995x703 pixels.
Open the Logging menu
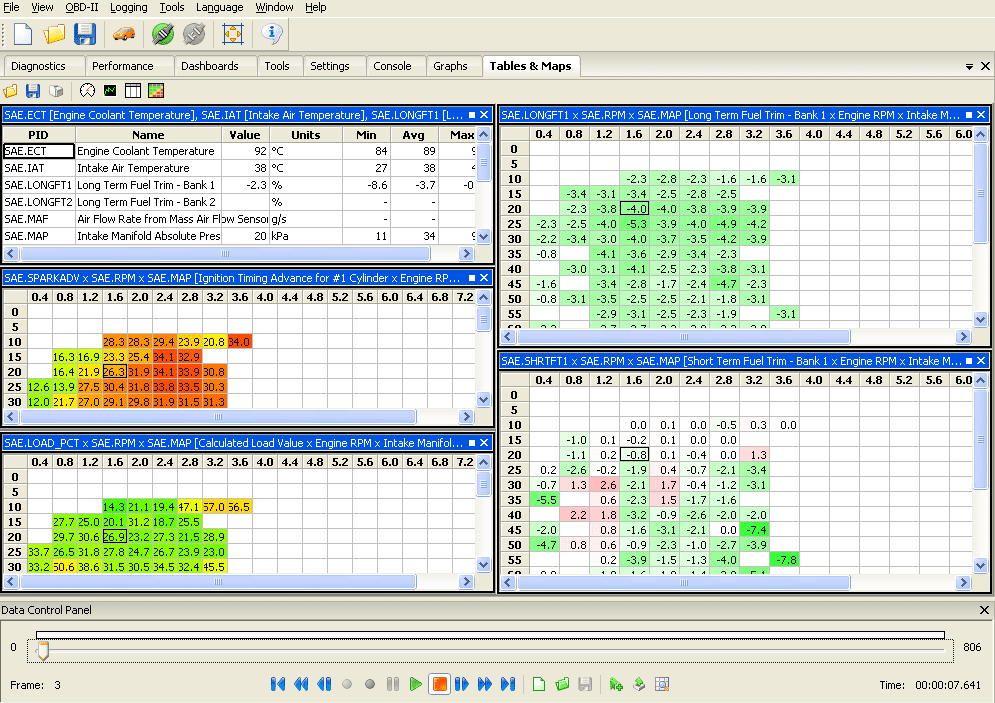[128, 7]
